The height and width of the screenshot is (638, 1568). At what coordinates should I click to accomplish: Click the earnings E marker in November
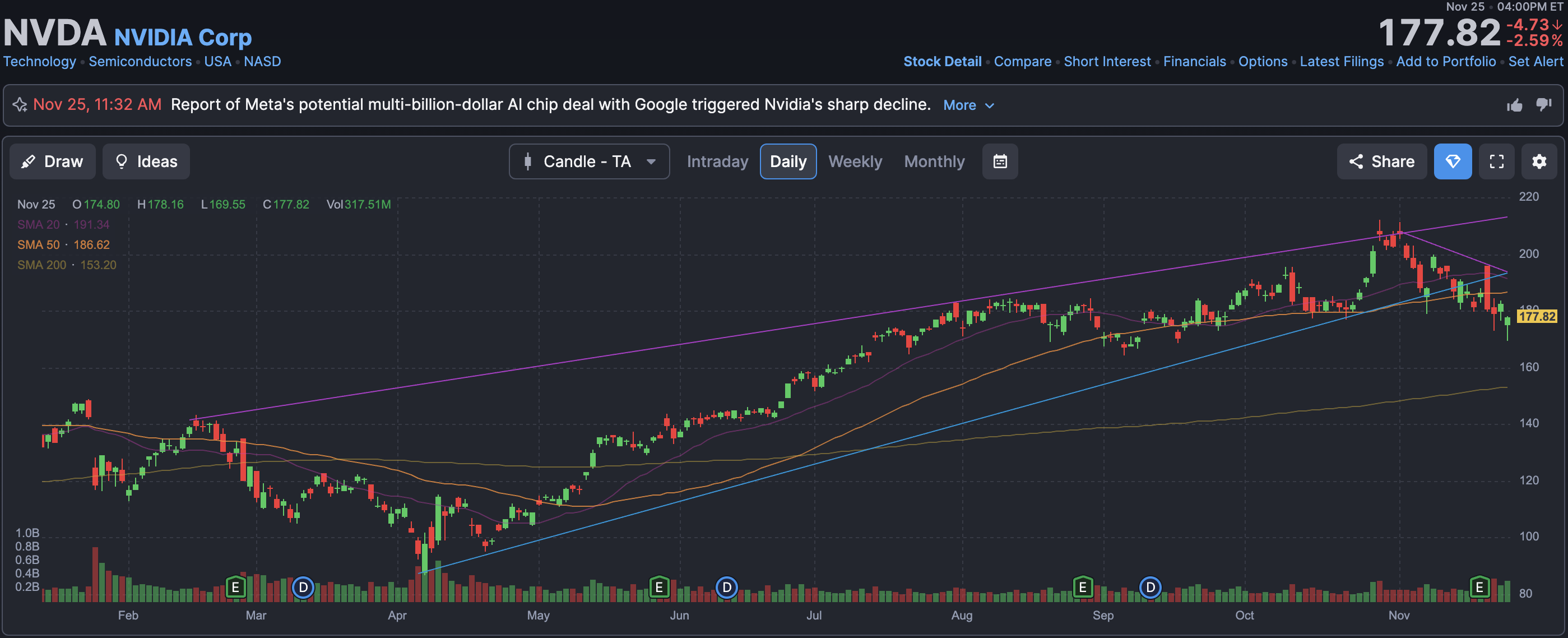pos(1479,587)
